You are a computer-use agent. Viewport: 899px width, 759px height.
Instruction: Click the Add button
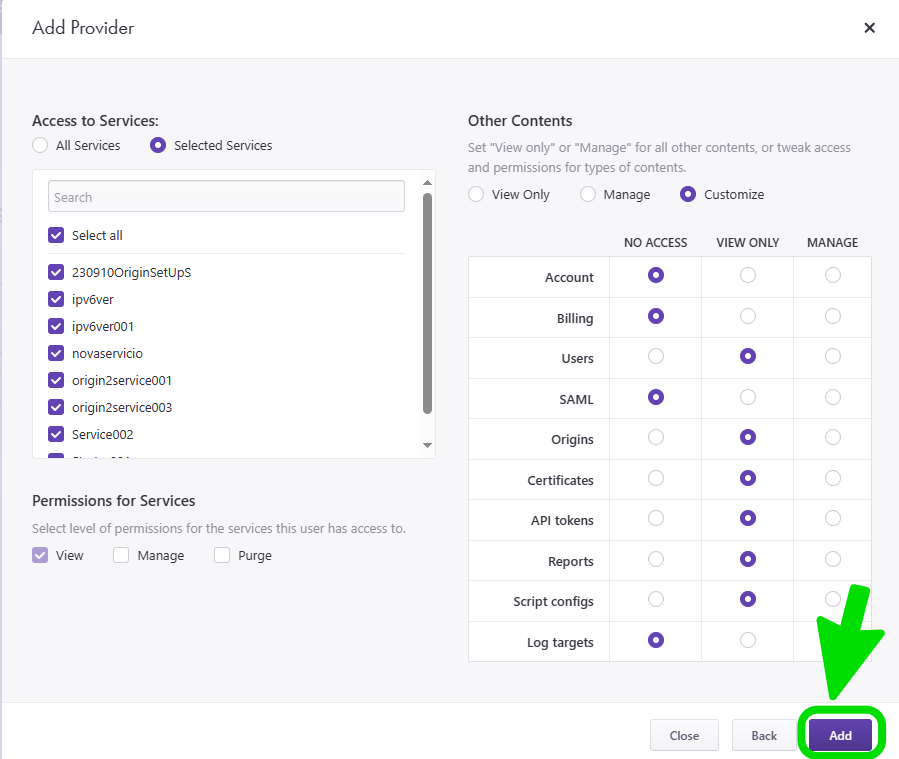coord(840,735)
